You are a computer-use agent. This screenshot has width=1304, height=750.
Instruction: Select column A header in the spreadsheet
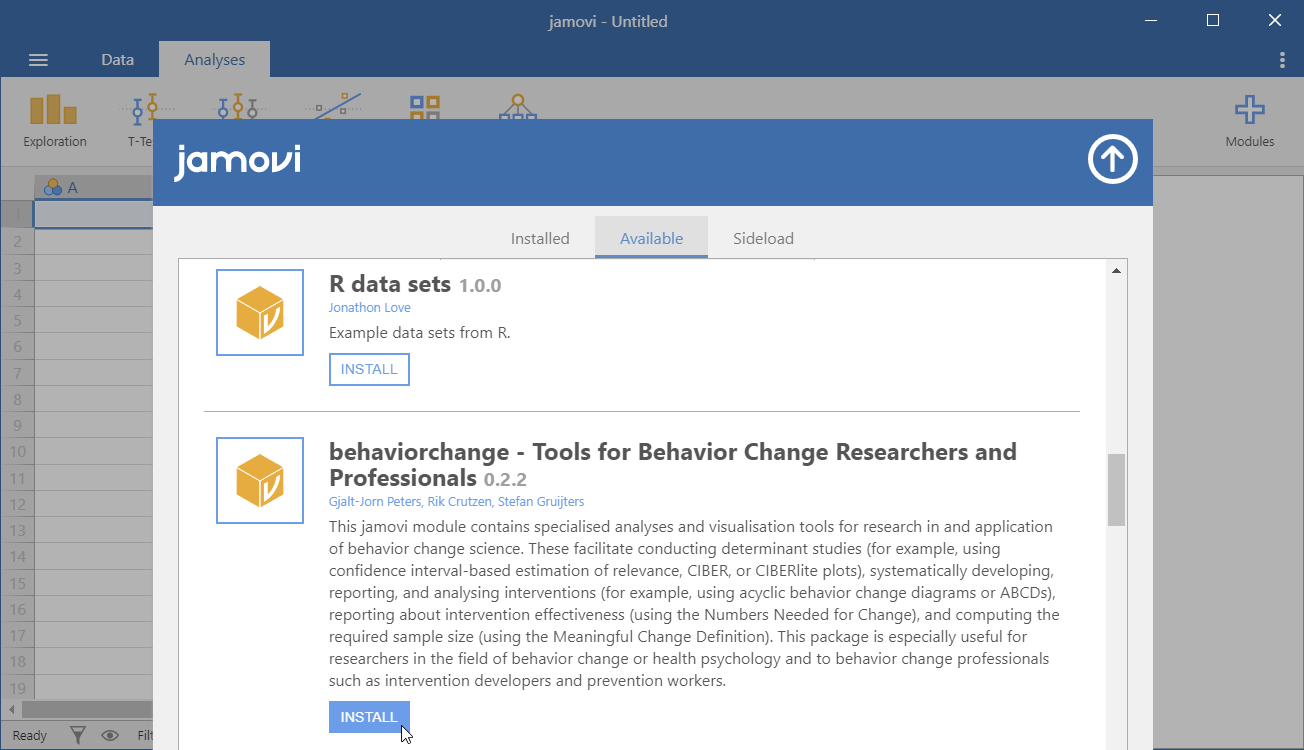click(x=93, y=187)
